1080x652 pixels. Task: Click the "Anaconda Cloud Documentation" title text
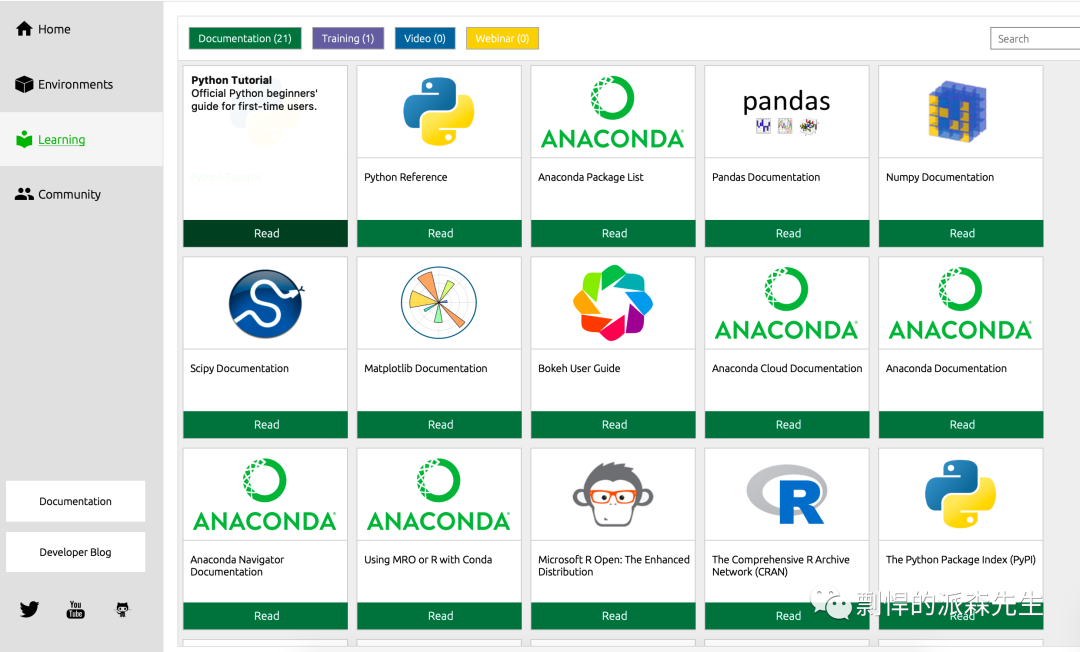pos(787,368)
